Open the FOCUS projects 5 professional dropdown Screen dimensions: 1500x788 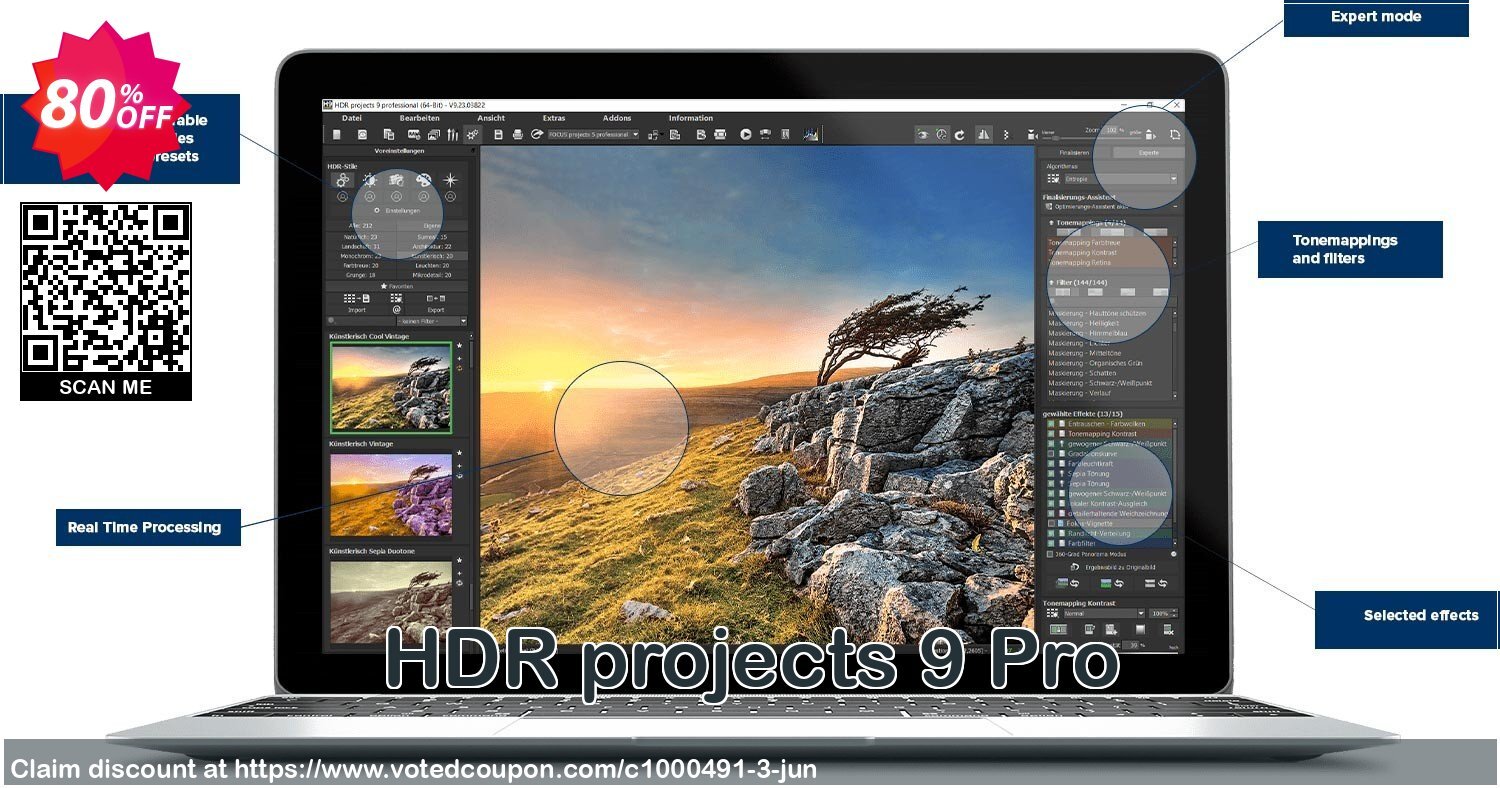pos(593,134)
